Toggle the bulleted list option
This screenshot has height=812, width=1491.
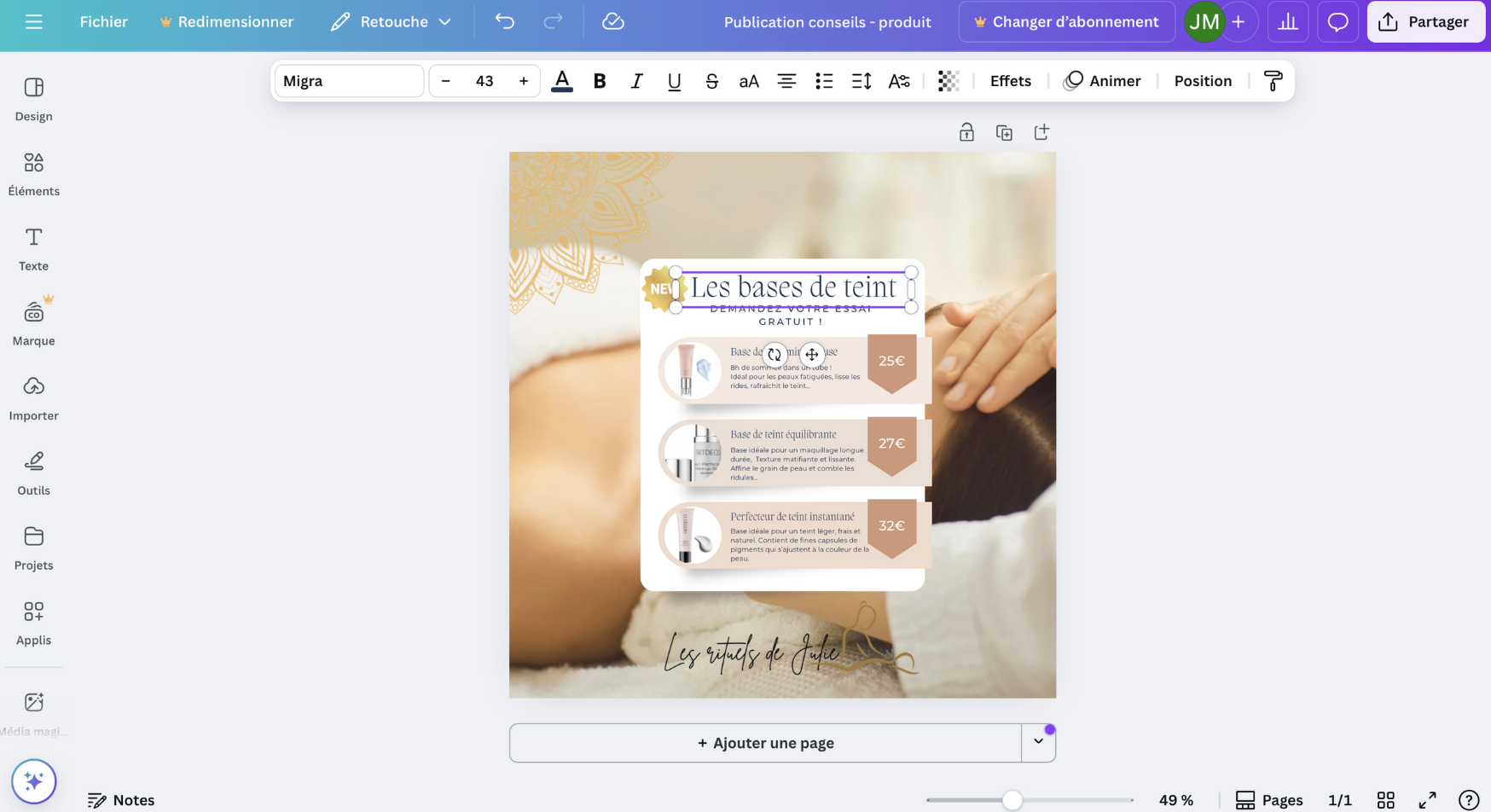[824, 81]
